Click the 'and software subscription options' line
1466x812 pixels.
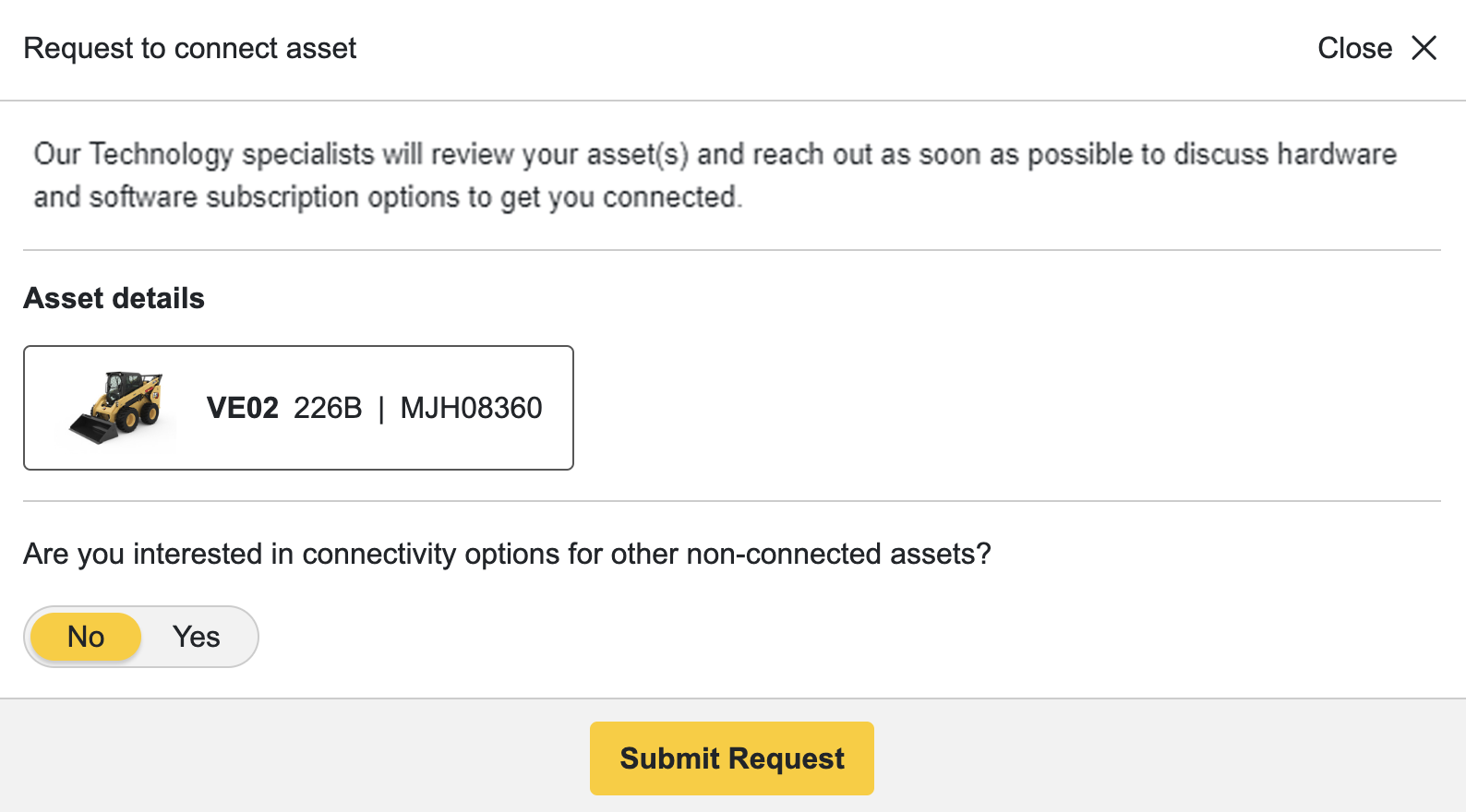point(388,197)
